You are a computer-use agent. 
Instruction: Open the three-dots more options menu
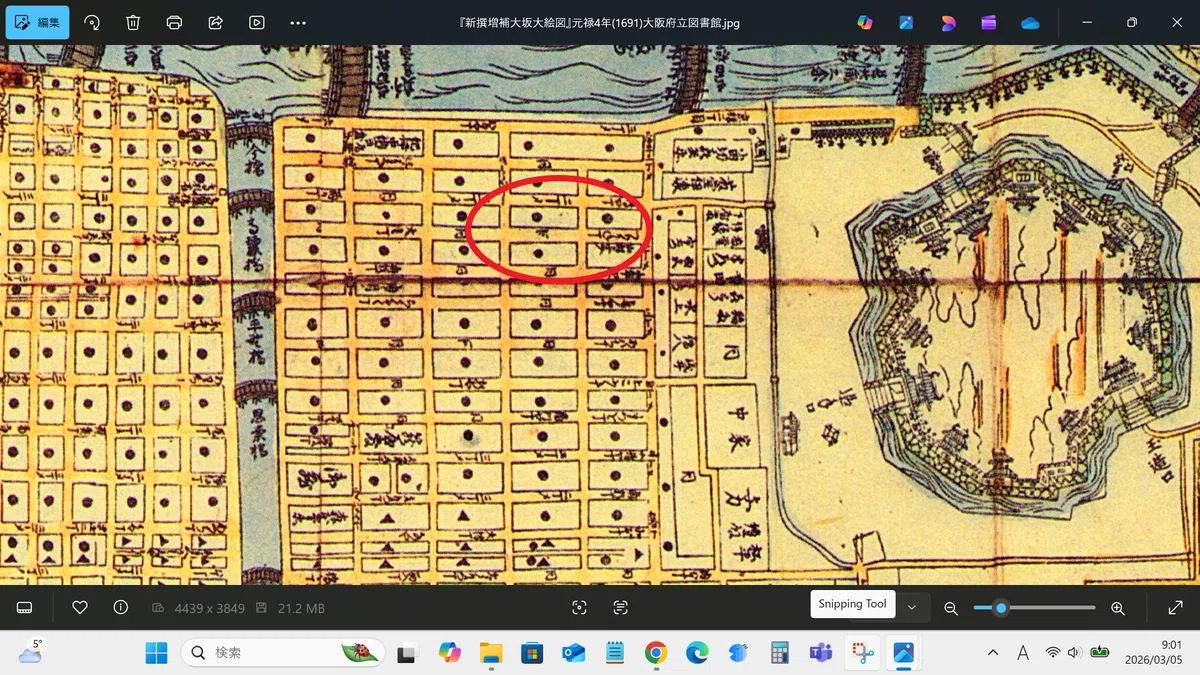(298, 22)
